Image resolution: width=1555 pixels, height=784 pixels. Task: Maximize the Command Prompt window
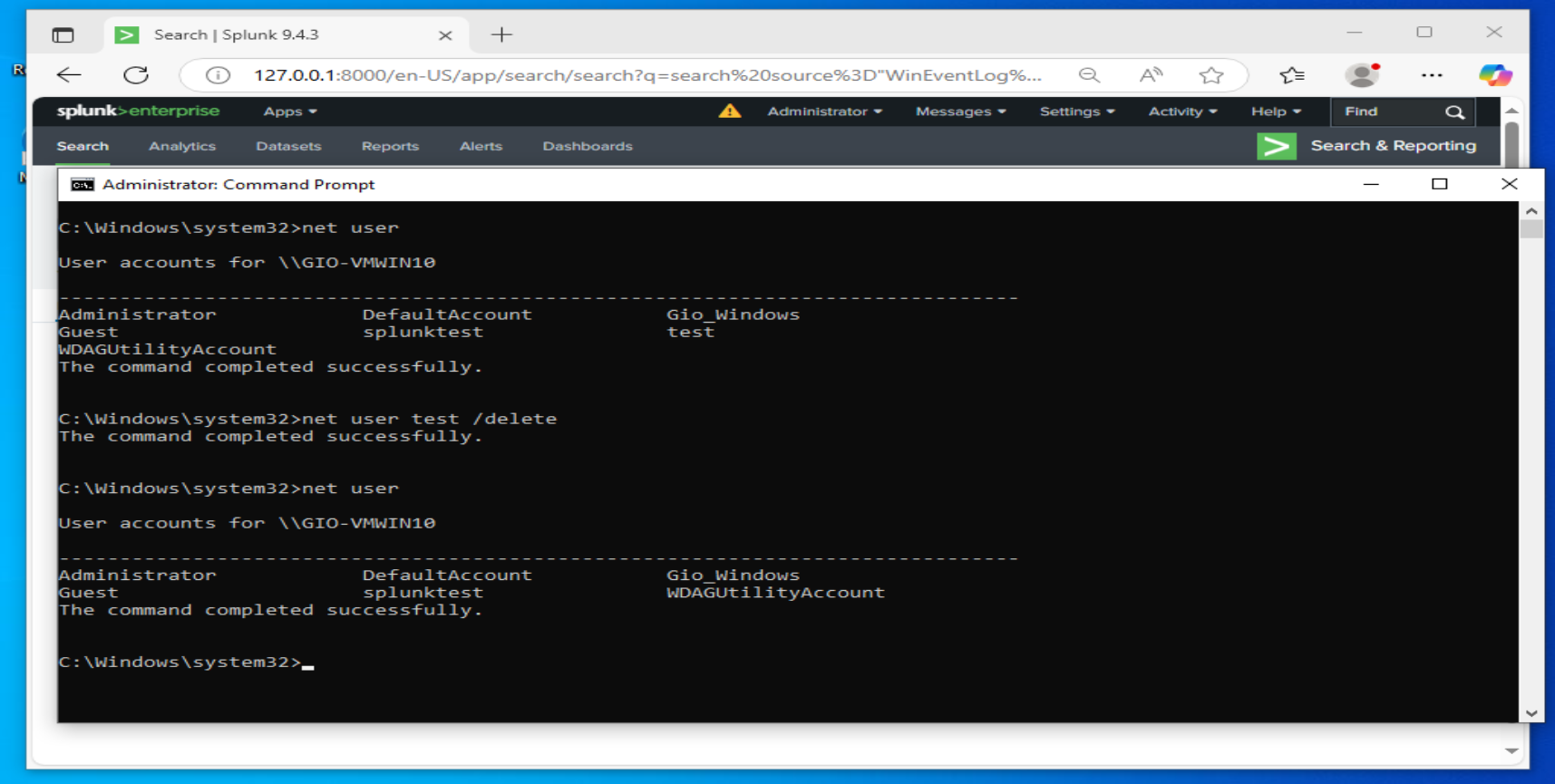tap(1440, 184)
